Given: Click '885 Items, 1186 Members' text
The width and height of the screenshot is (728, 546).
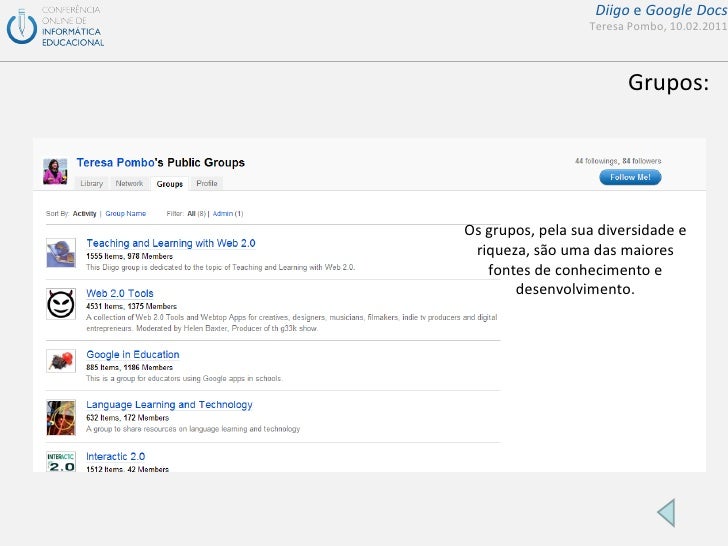Looking at the screenshot, I should tap(130, 367).
